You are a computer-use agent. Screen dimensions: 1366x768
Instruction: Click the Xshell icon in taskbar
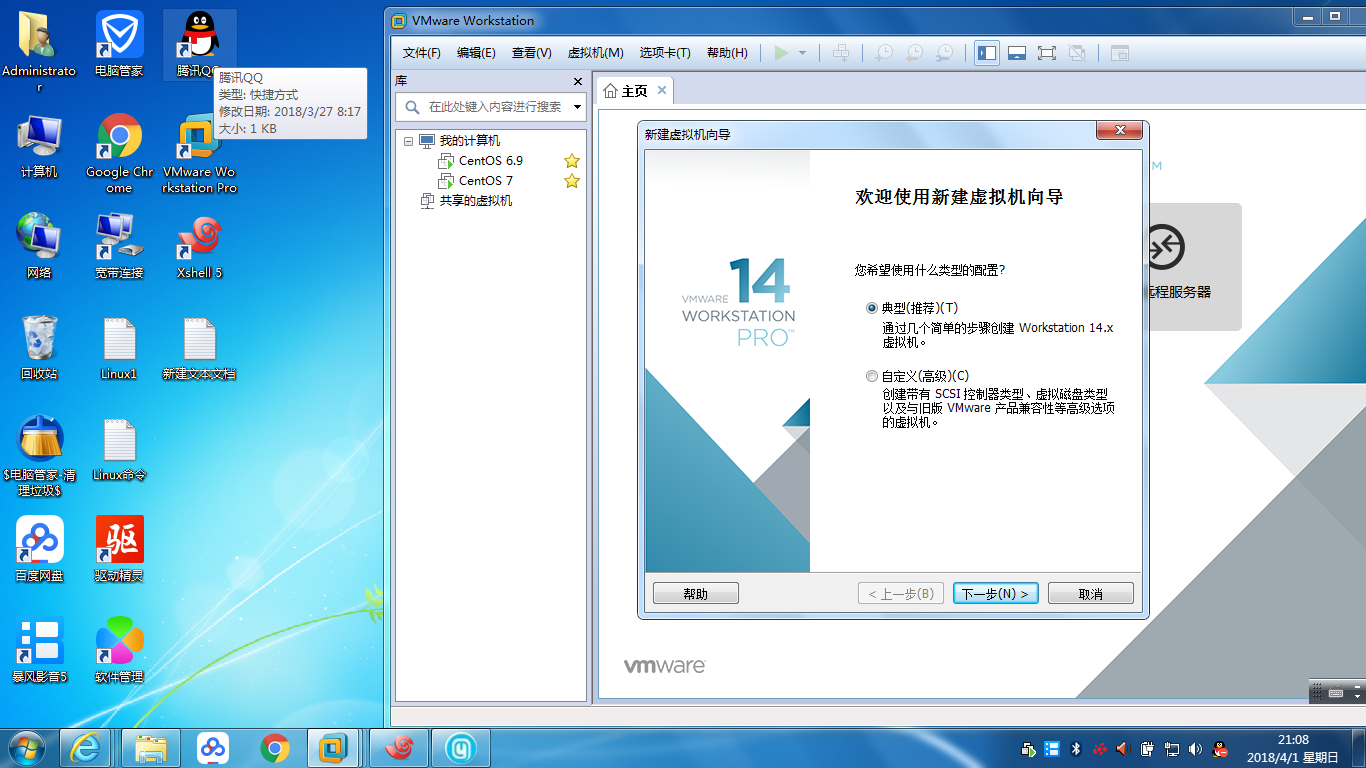click(399, 748)
